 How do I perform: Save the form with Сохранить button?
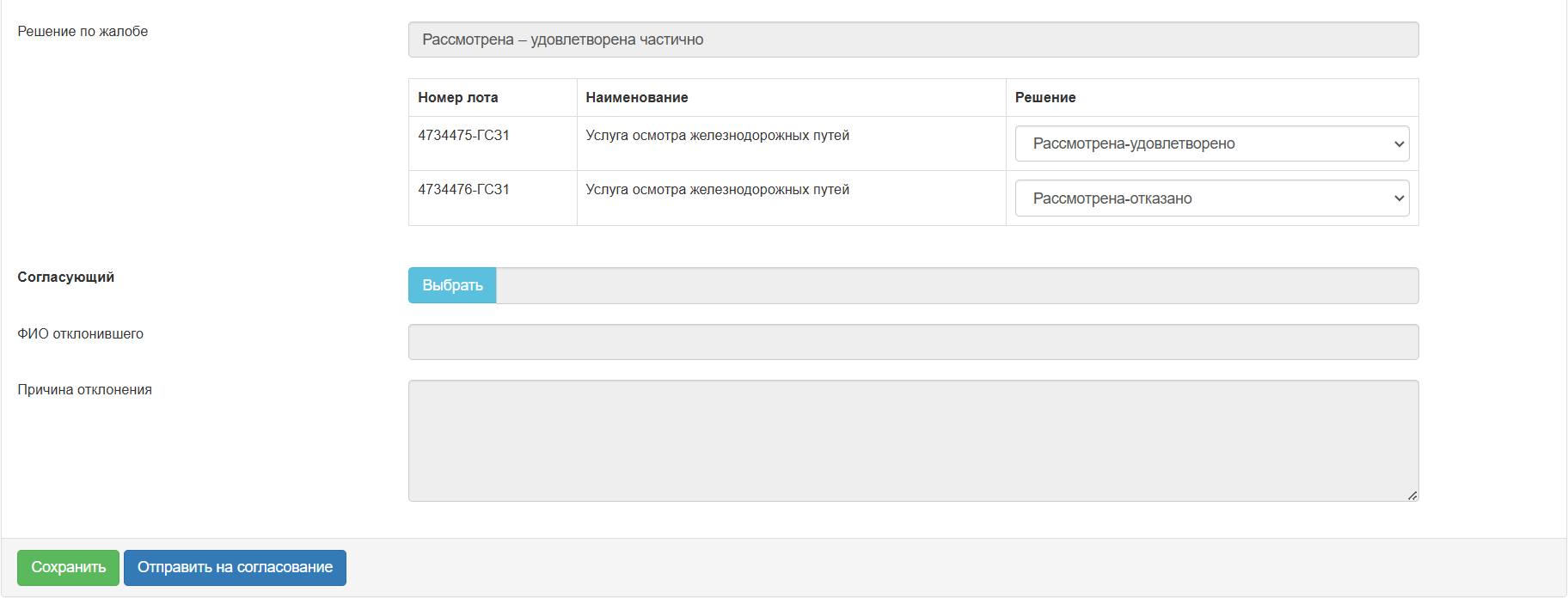[x=69, y=568]
